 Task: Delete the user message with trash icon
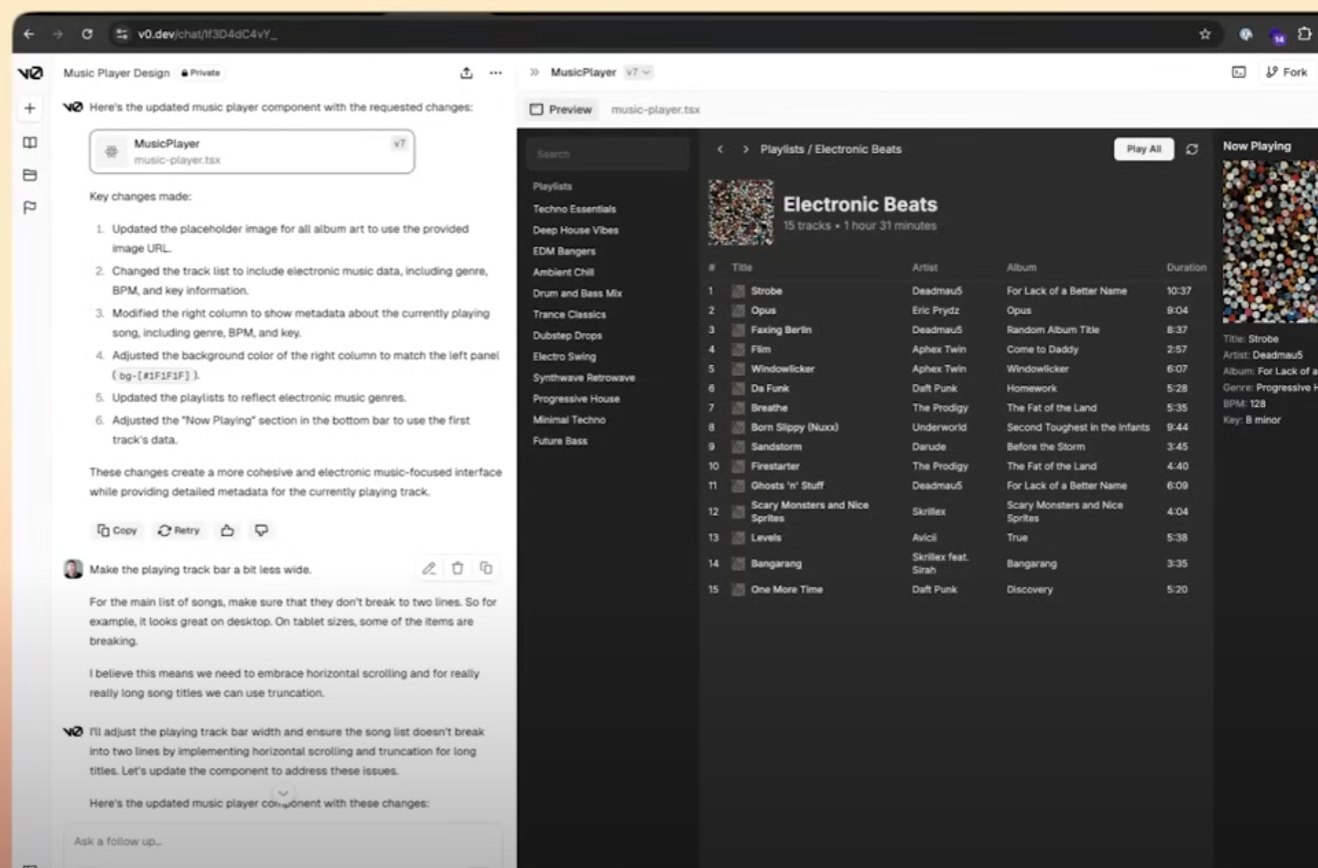(x=457, y=568)
